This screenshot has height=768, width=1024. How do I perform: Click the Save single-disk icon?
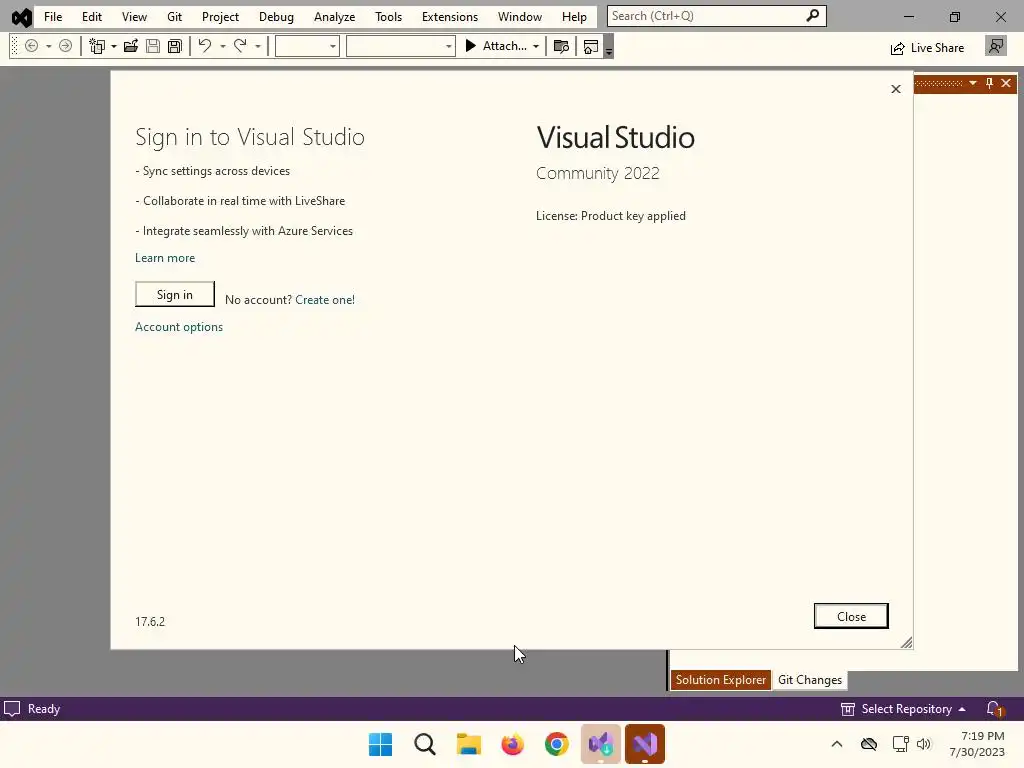(153, 46)
